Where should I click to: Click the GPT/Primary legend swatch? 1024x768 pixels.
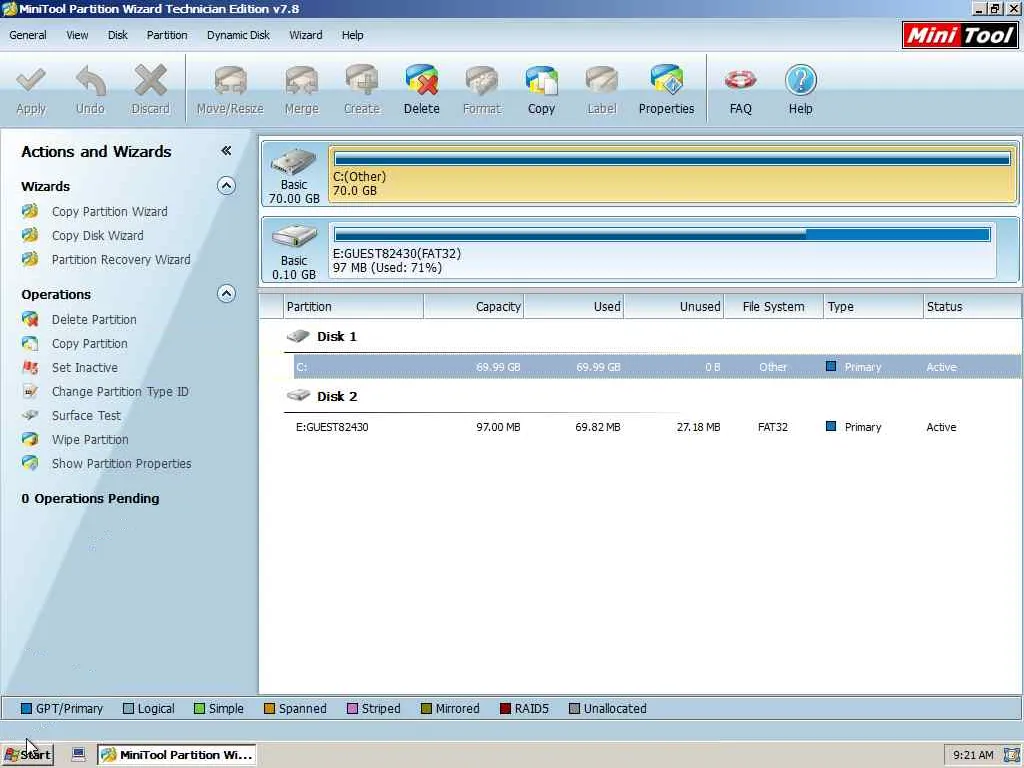[x=26, y=709]
